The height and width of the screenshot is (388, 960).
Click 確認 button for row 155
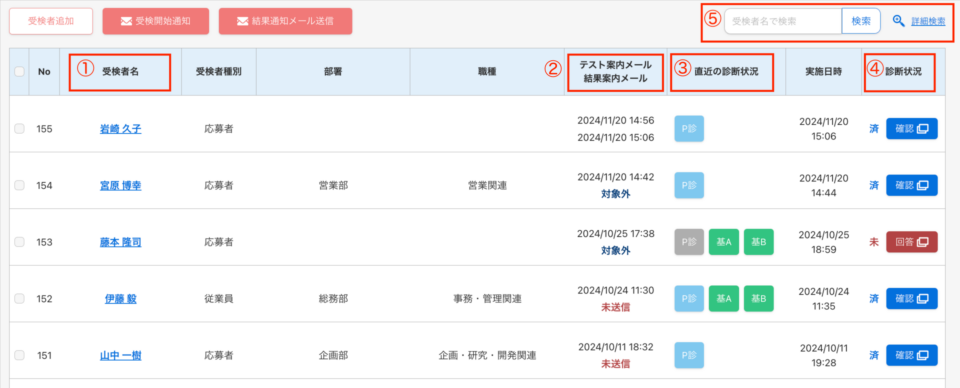point(912,129)
